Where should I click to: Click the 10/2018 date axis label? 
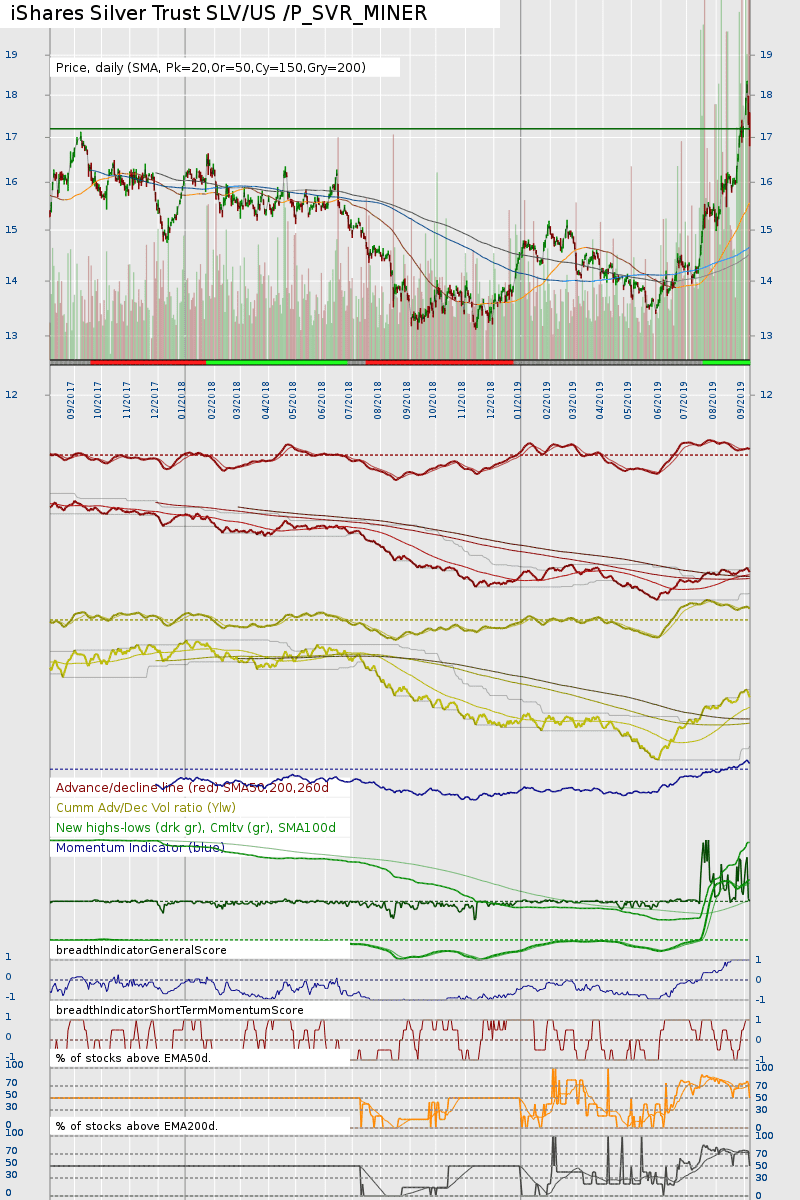point(433,399)
